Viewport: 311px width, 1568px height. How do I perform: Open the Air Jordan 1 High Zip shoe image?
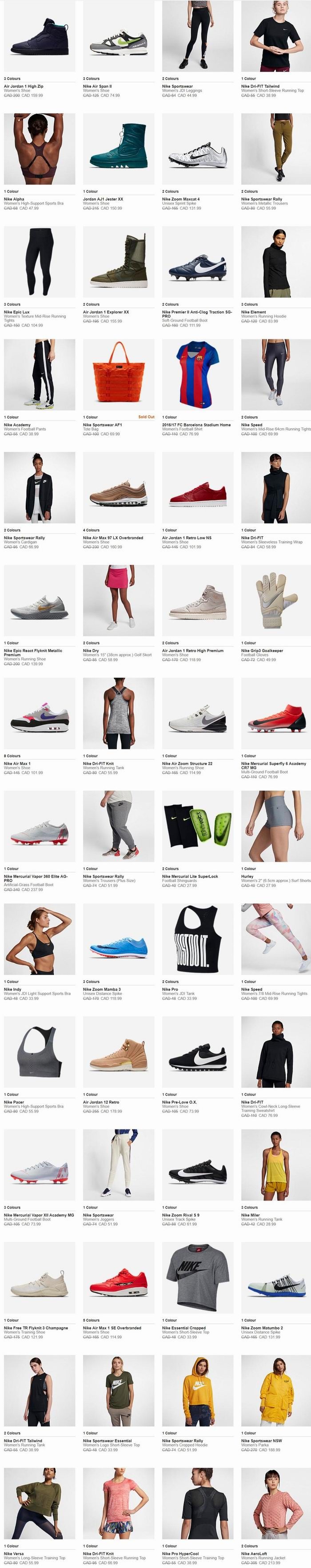tap(40, 36)
